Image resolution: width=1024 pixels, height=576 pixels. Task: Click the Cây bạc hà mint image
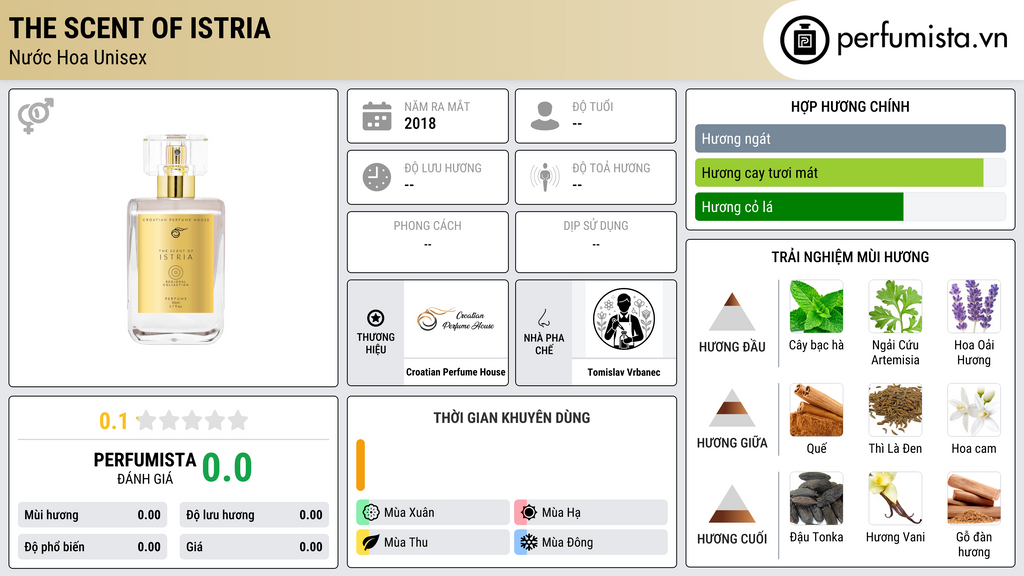[816, 306]
